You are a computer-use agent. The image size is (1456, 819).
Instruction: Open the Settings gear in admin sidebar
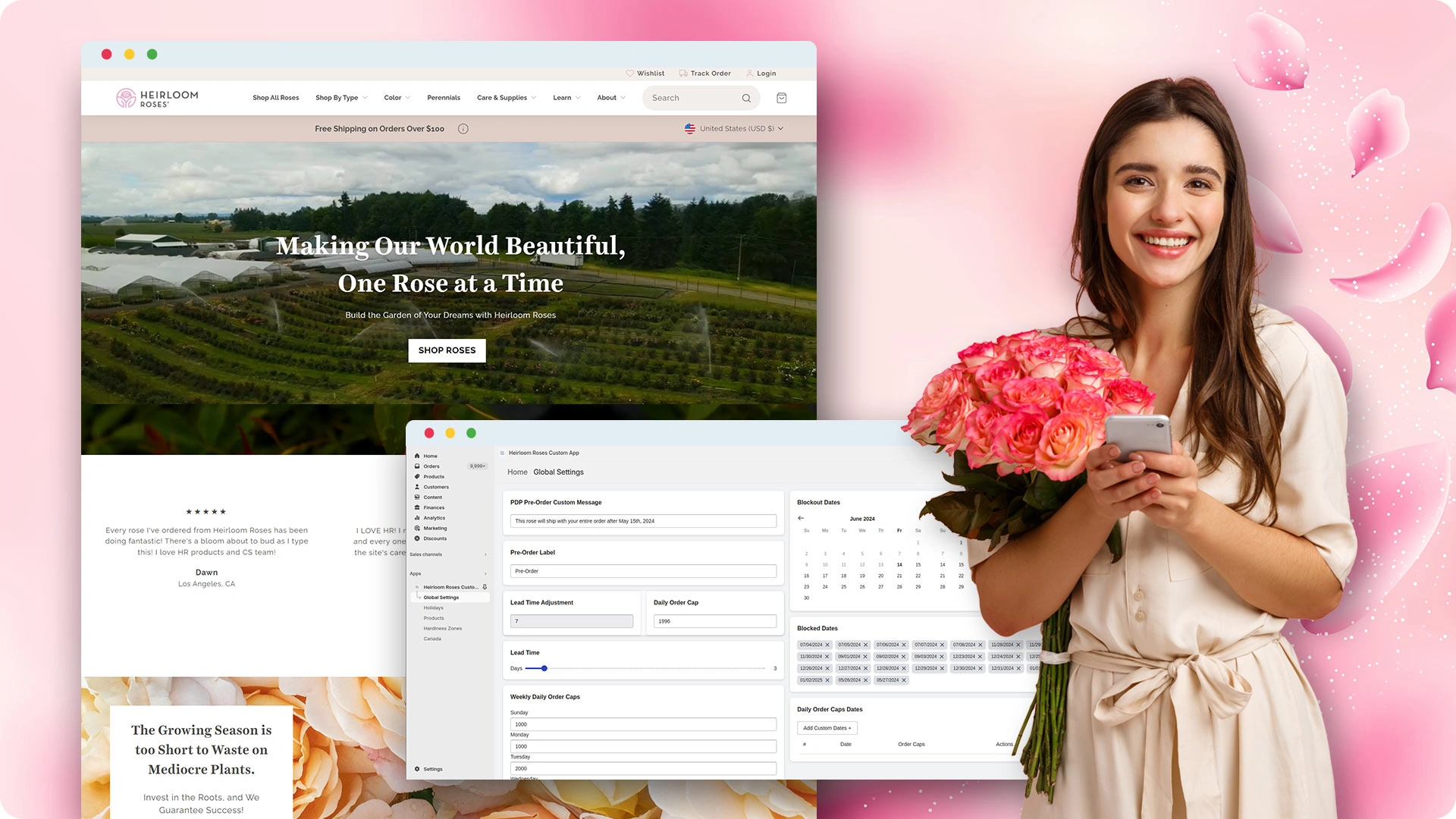(x=417, y=769)
